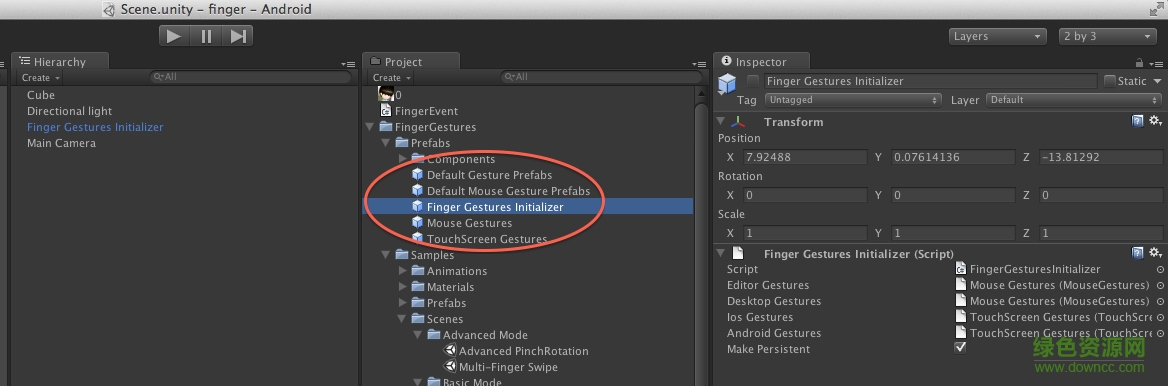
Task: Collapse the Transform component
Action: 720,121
